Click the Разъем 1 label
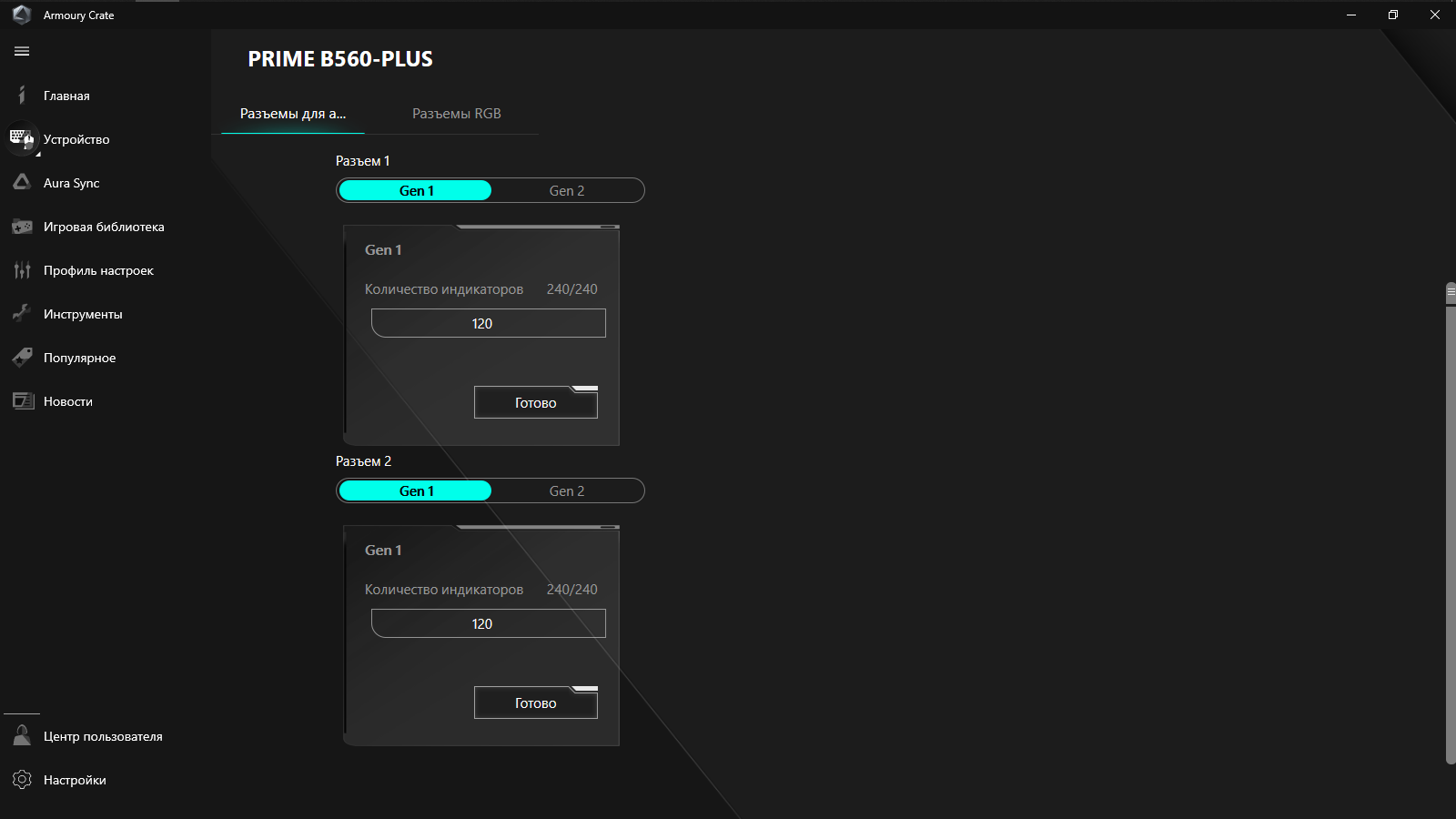Image resolution: width=1456 pixels, height=819 pixels. (363, 161)
